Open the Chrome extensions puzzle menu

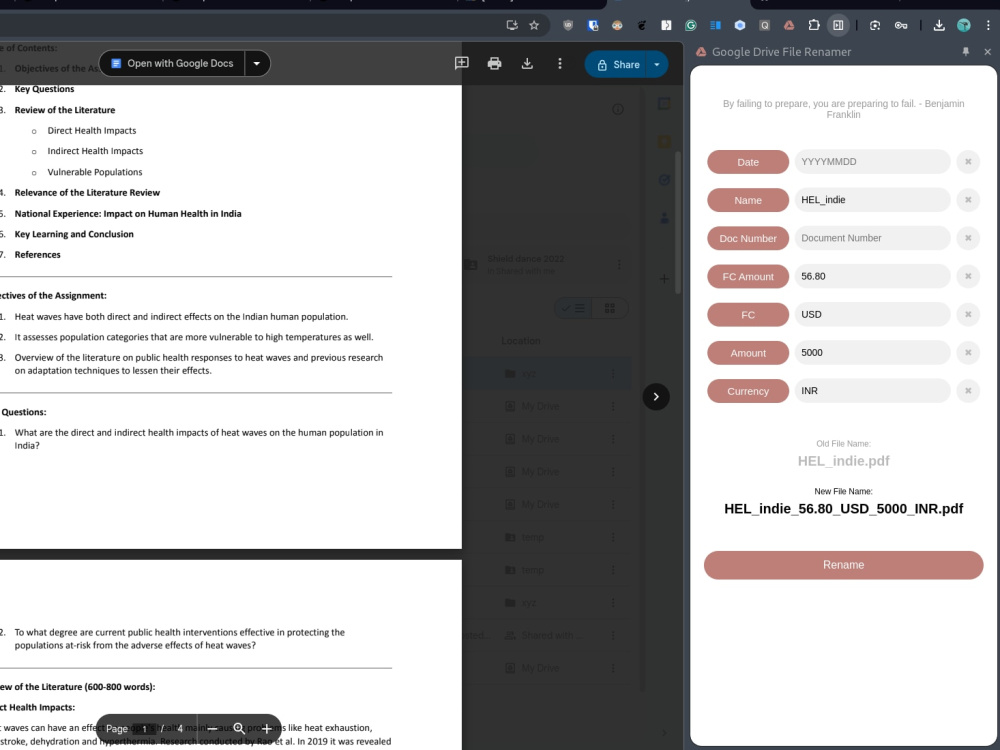(814, 26)
